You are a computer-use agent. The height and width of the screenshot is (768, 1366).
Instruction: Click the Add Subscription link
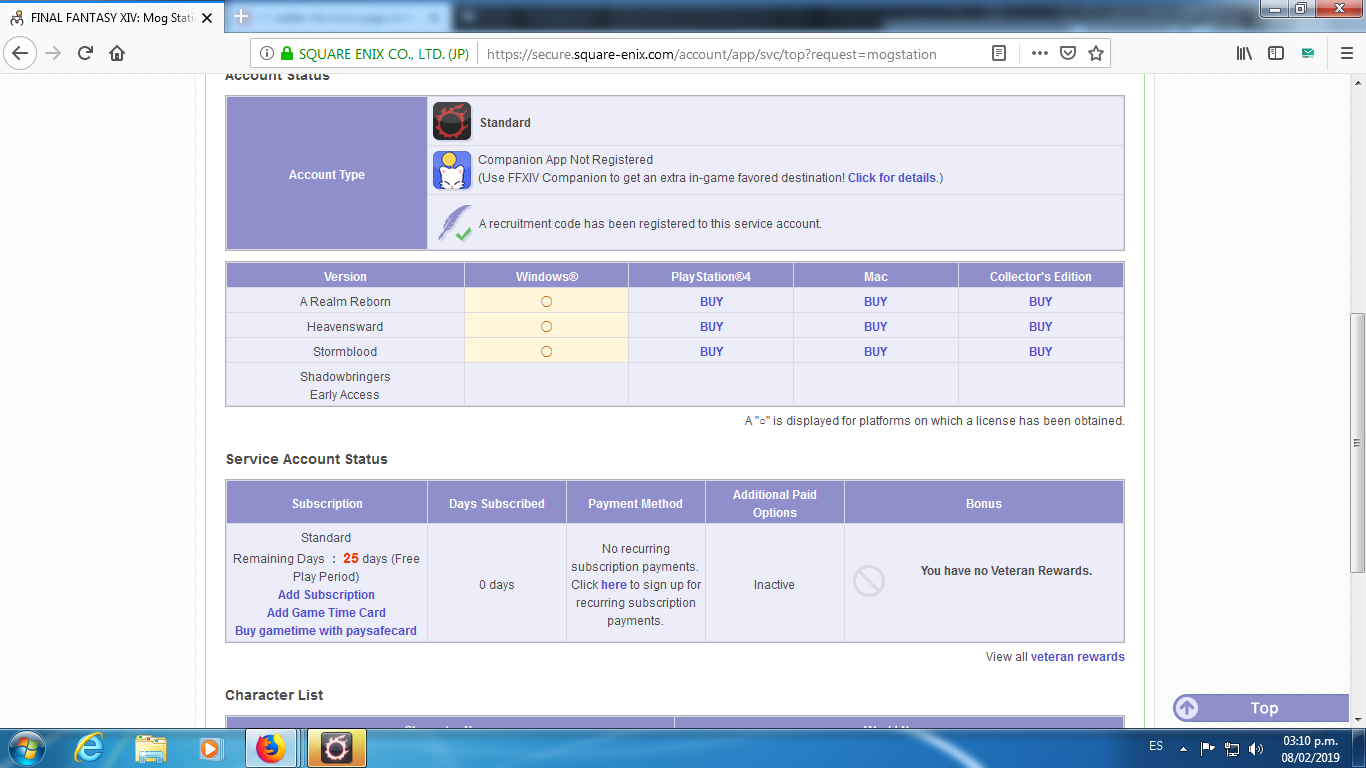point(326,595)
